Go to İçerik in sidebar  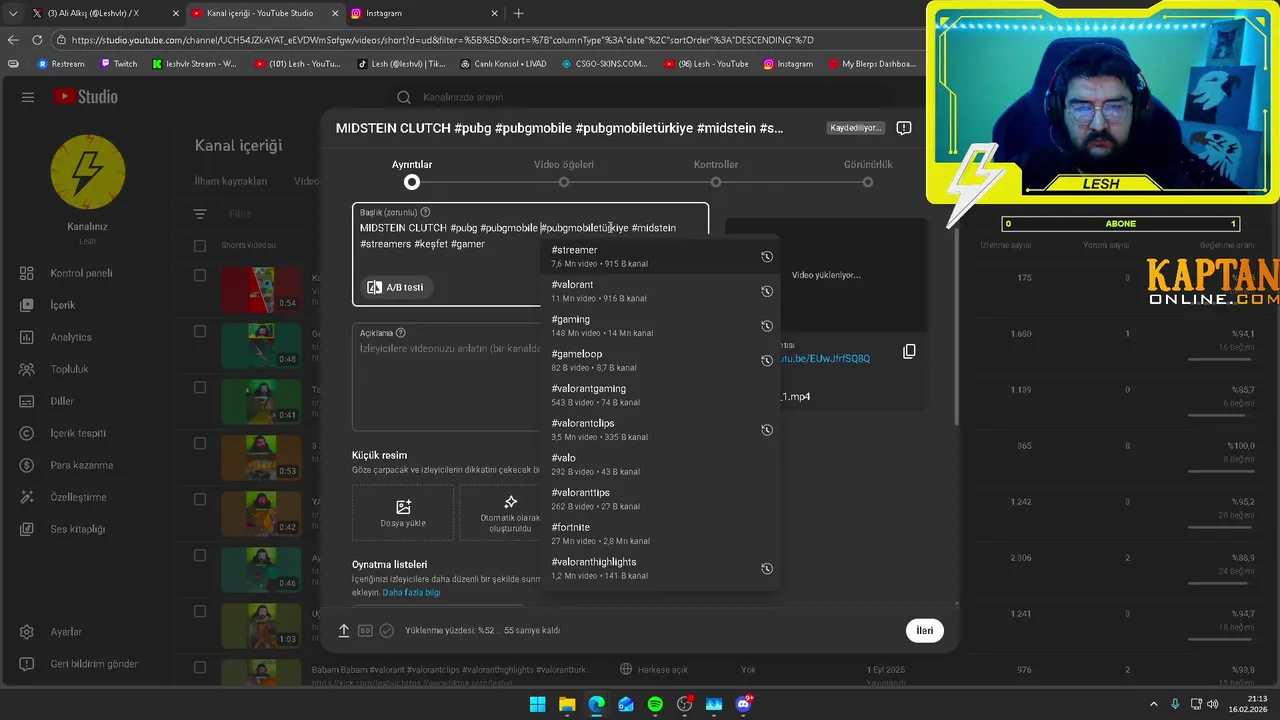tap(62, 305)
